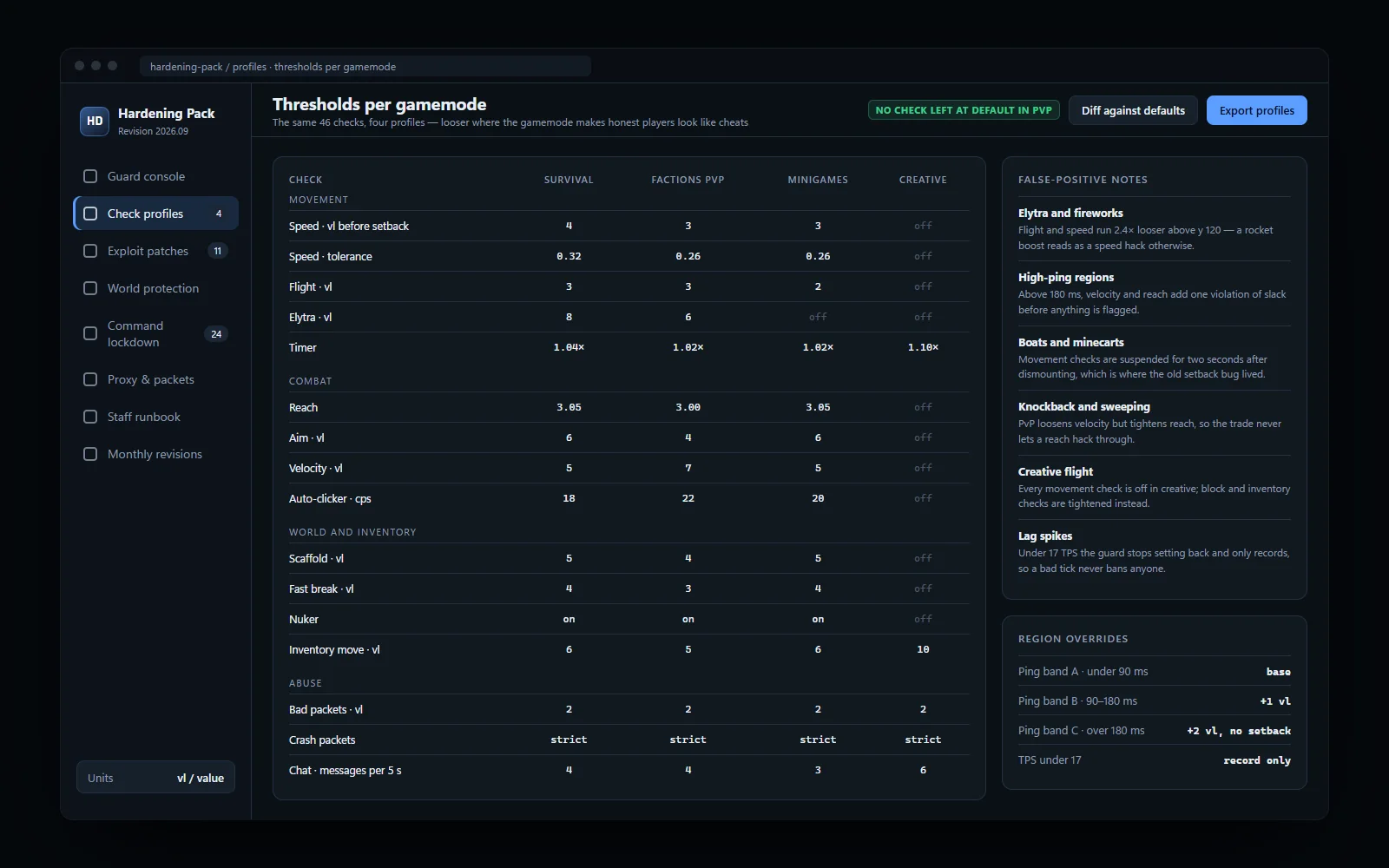Click the 'Scaffold · vl' row label
This screenshot has width=1389, height=868.
[316, 558]
